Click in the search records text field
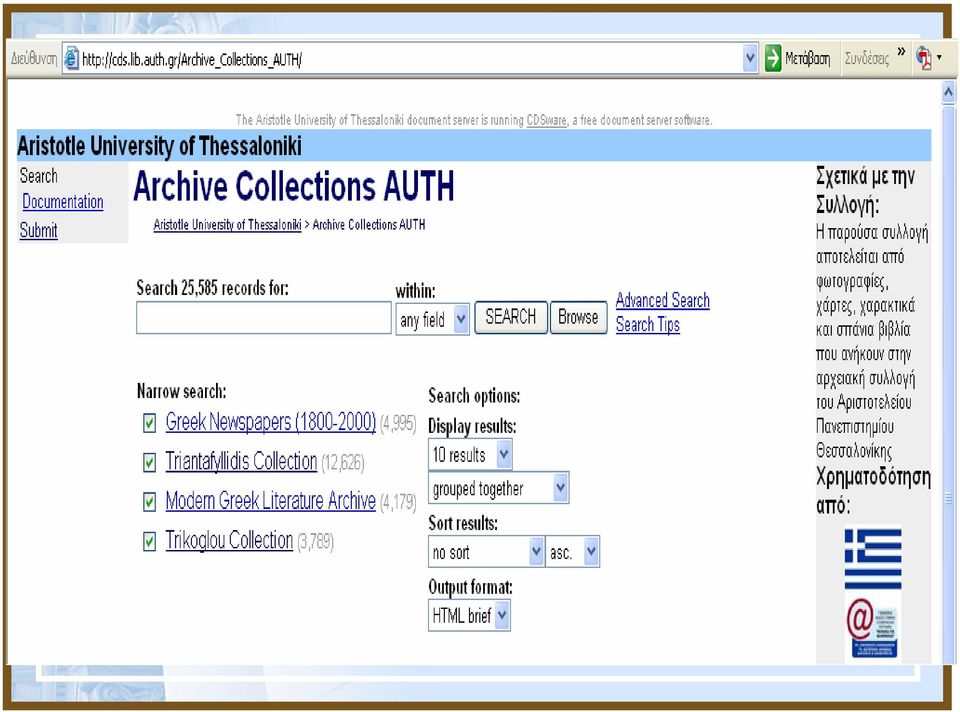 click(x=264, y=318)
